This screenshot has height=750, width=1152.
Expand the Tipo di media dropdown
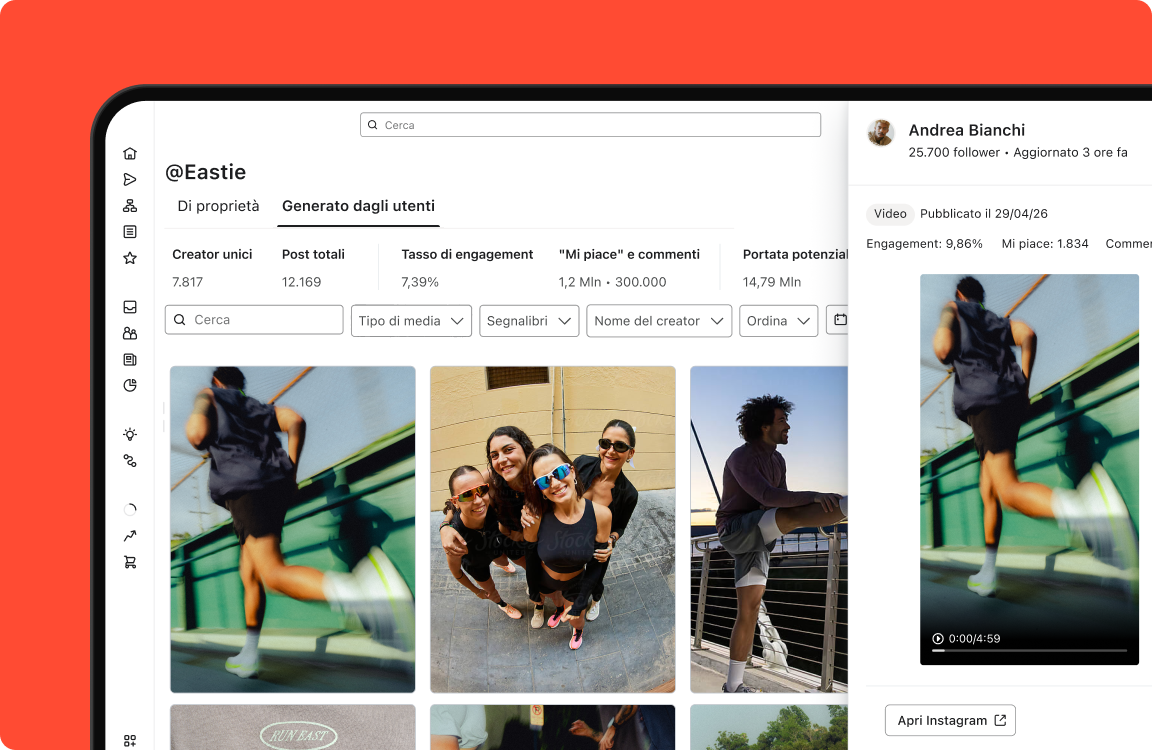[411, 321]
